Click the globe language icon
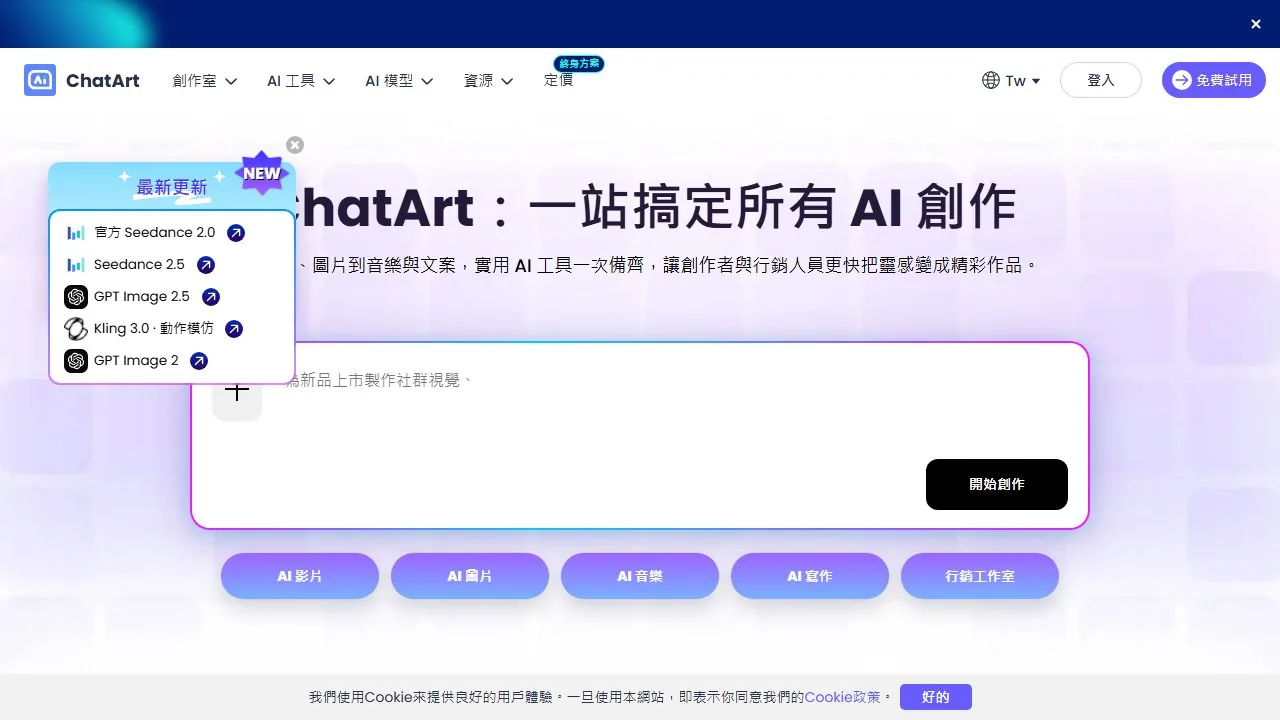This screenshot has width=1280, height=720. click(x=991, y=81)
